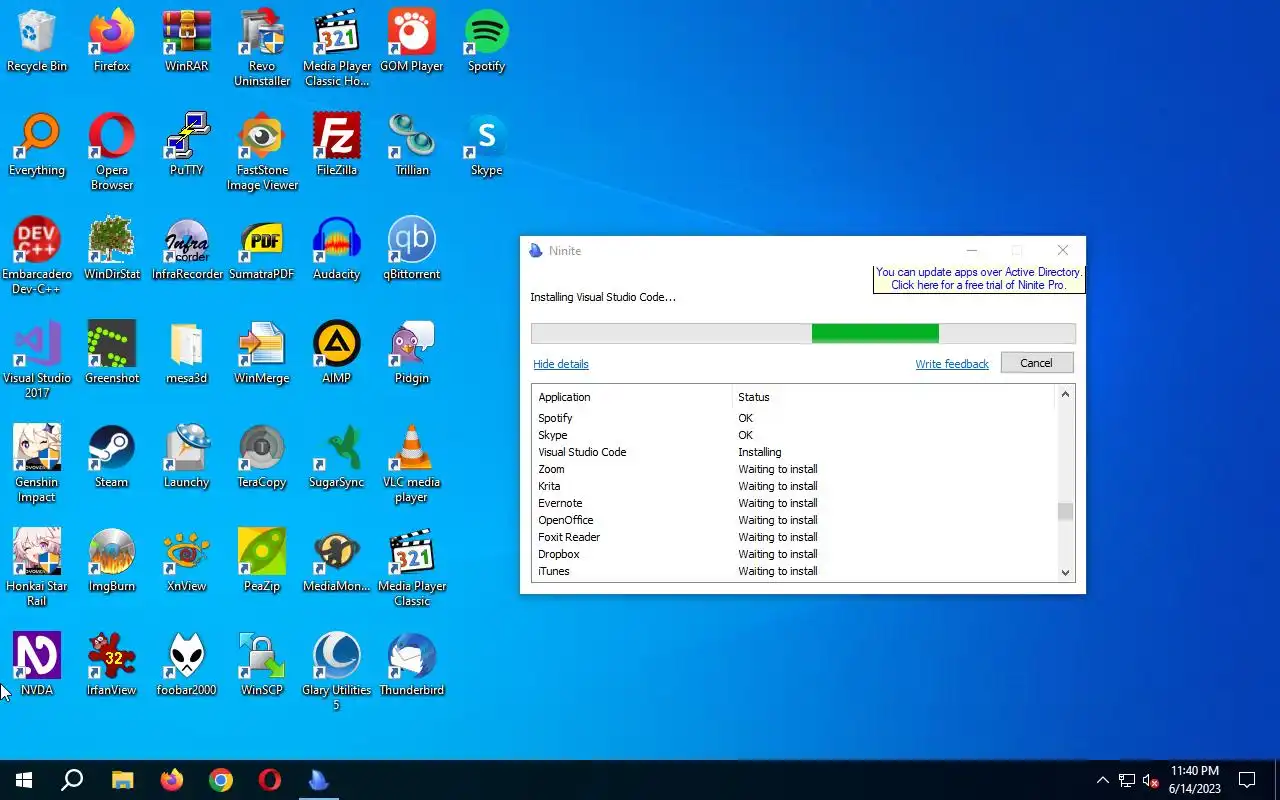
Task: Select the Glary Utilities 5 icon
Action: click(337, 672)
